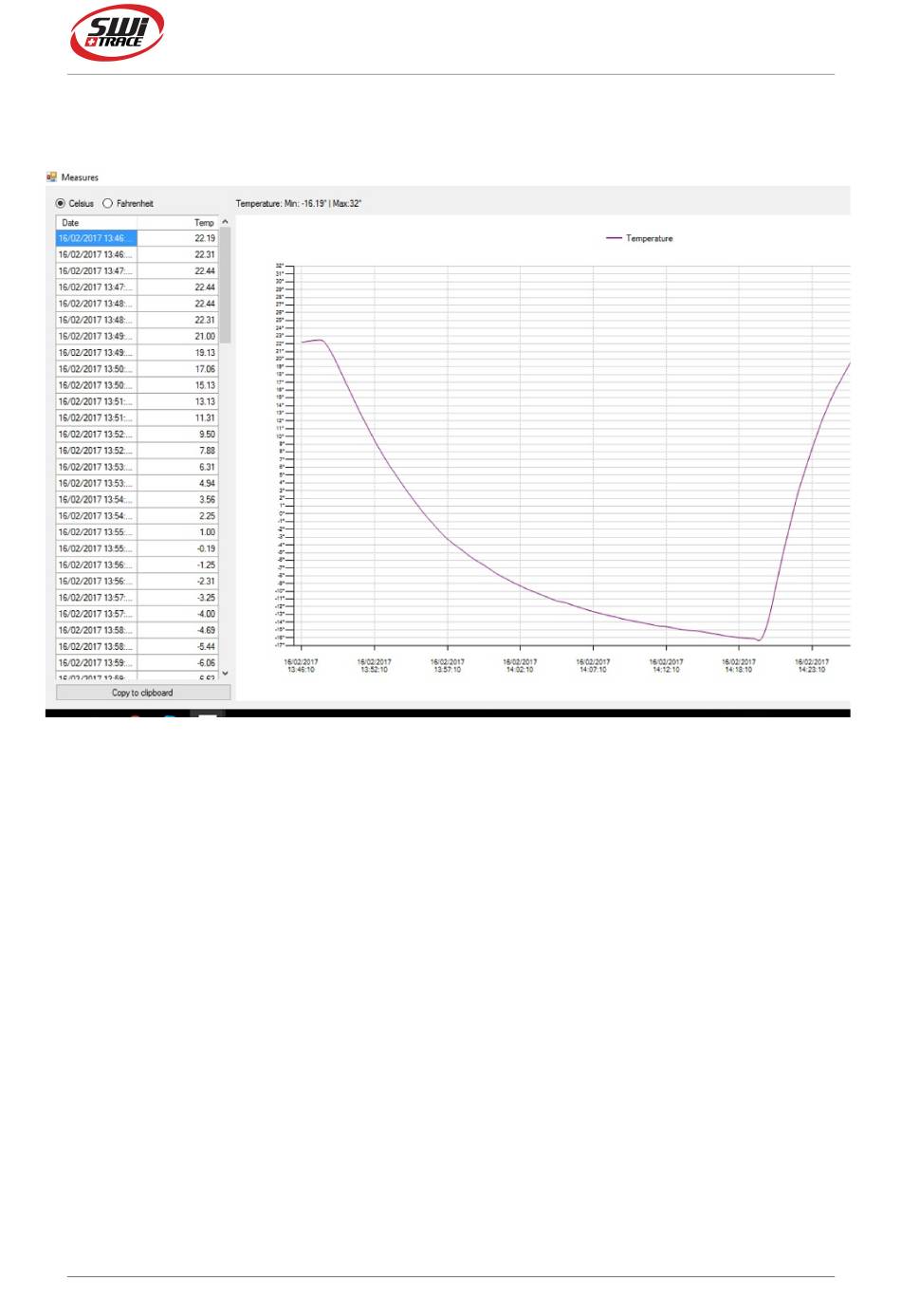Click the Temp column header
Image resolution: width=901 pixels, height=1316 pixels.
(x=178, y=222)
